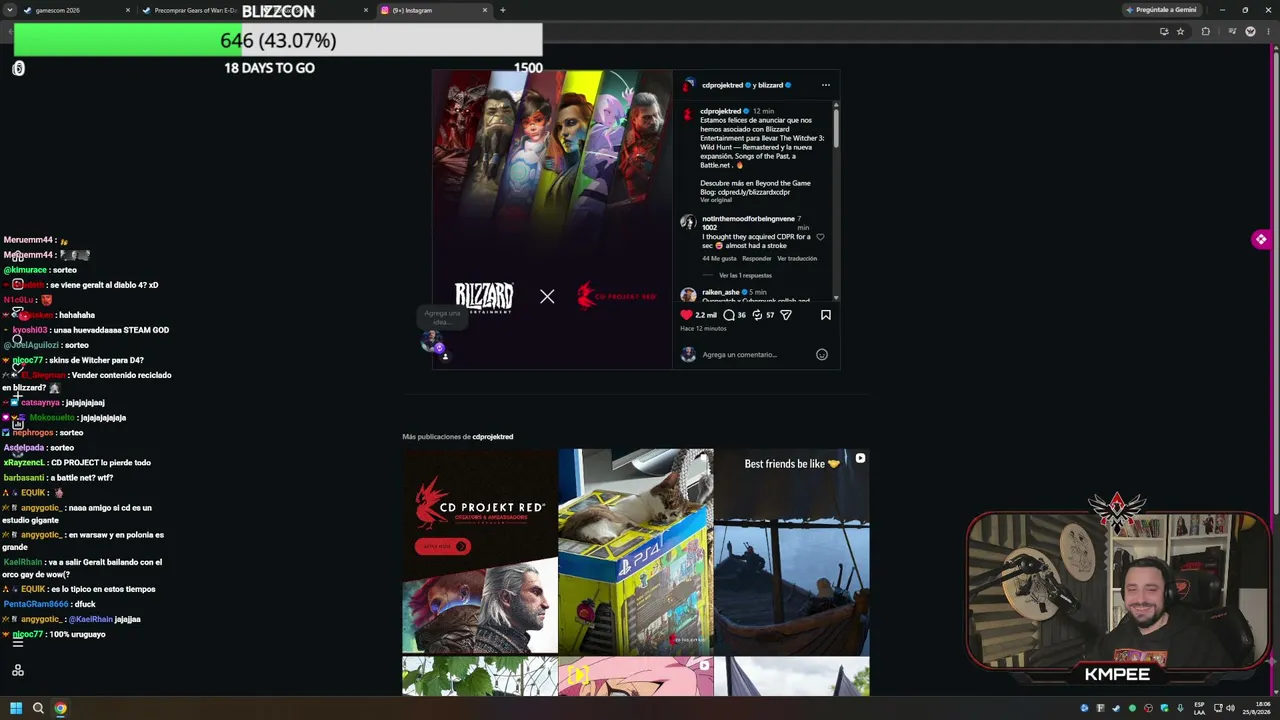Click 'Pregúntale a Gemini' button
1280x720 pixels.
[1161, 10]
